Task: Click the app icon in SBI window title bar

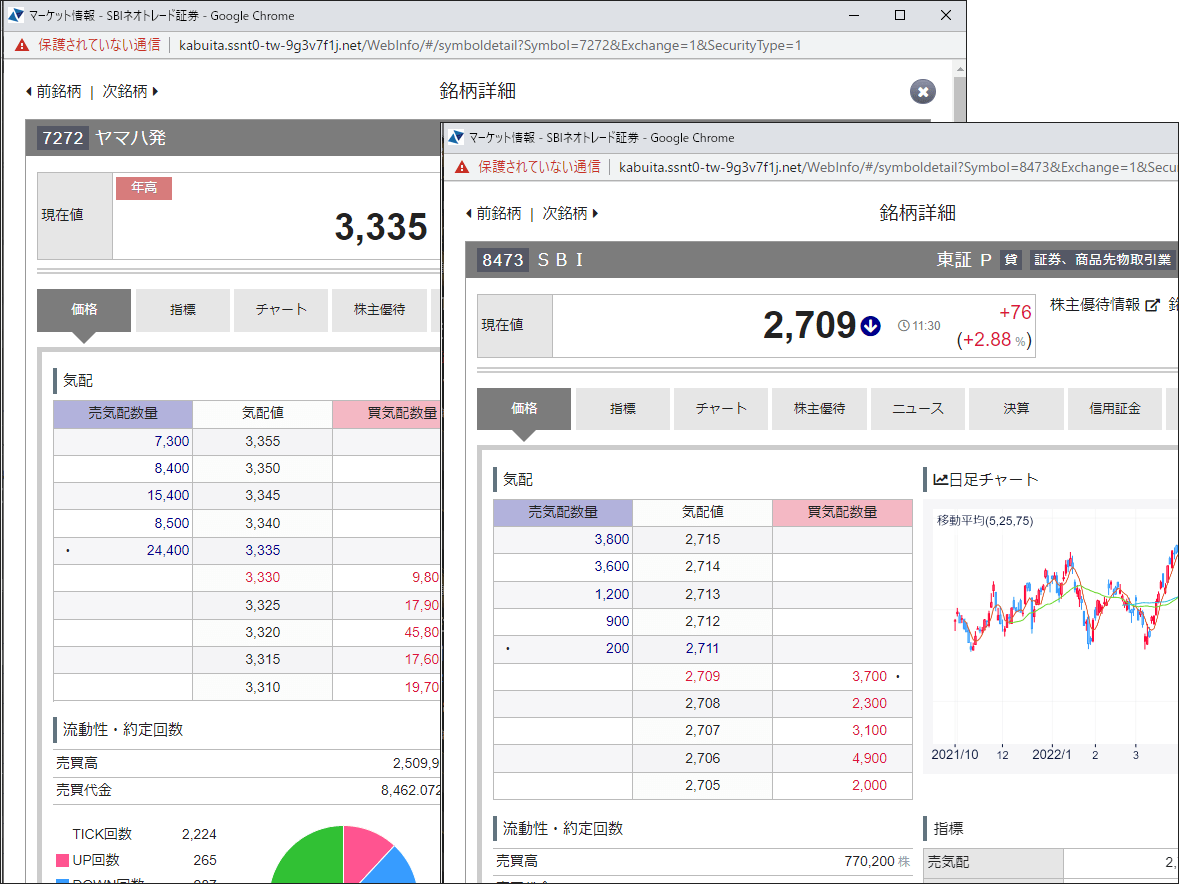Action: [456, 138]
